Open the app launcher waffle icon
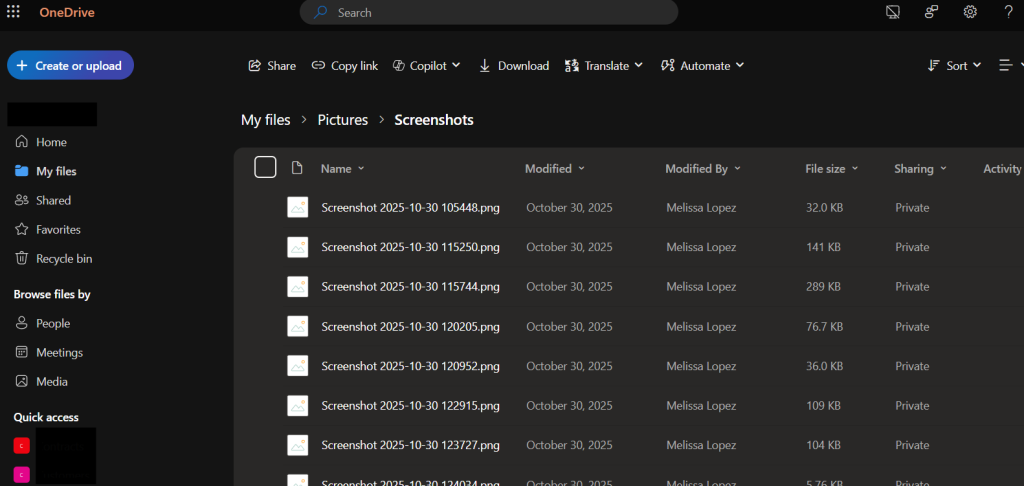 point(13,12)
